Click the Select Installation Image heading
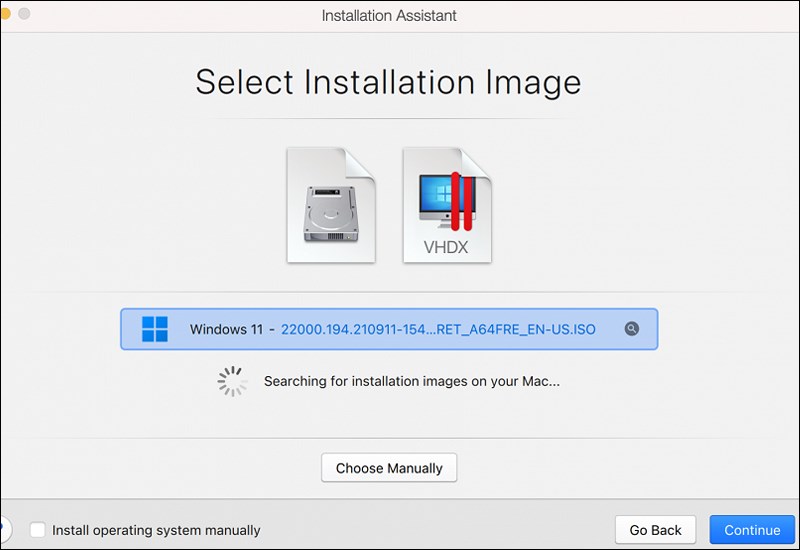This screenshot has height=550, width=800. (388, 82)
